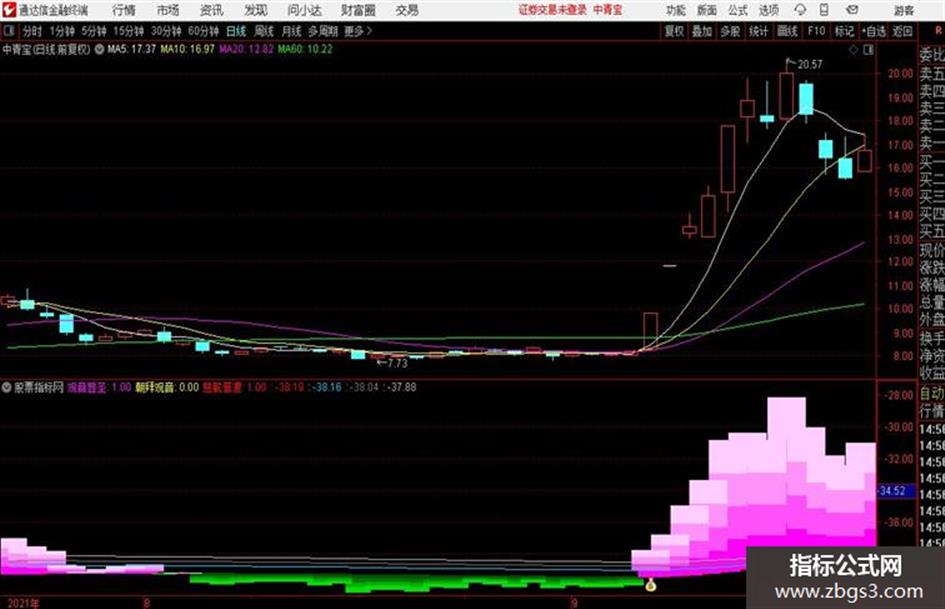The width and height of the screenshot is (945, 609).
Task: Click the 画线 draw line button
Action: coord(787,31)
